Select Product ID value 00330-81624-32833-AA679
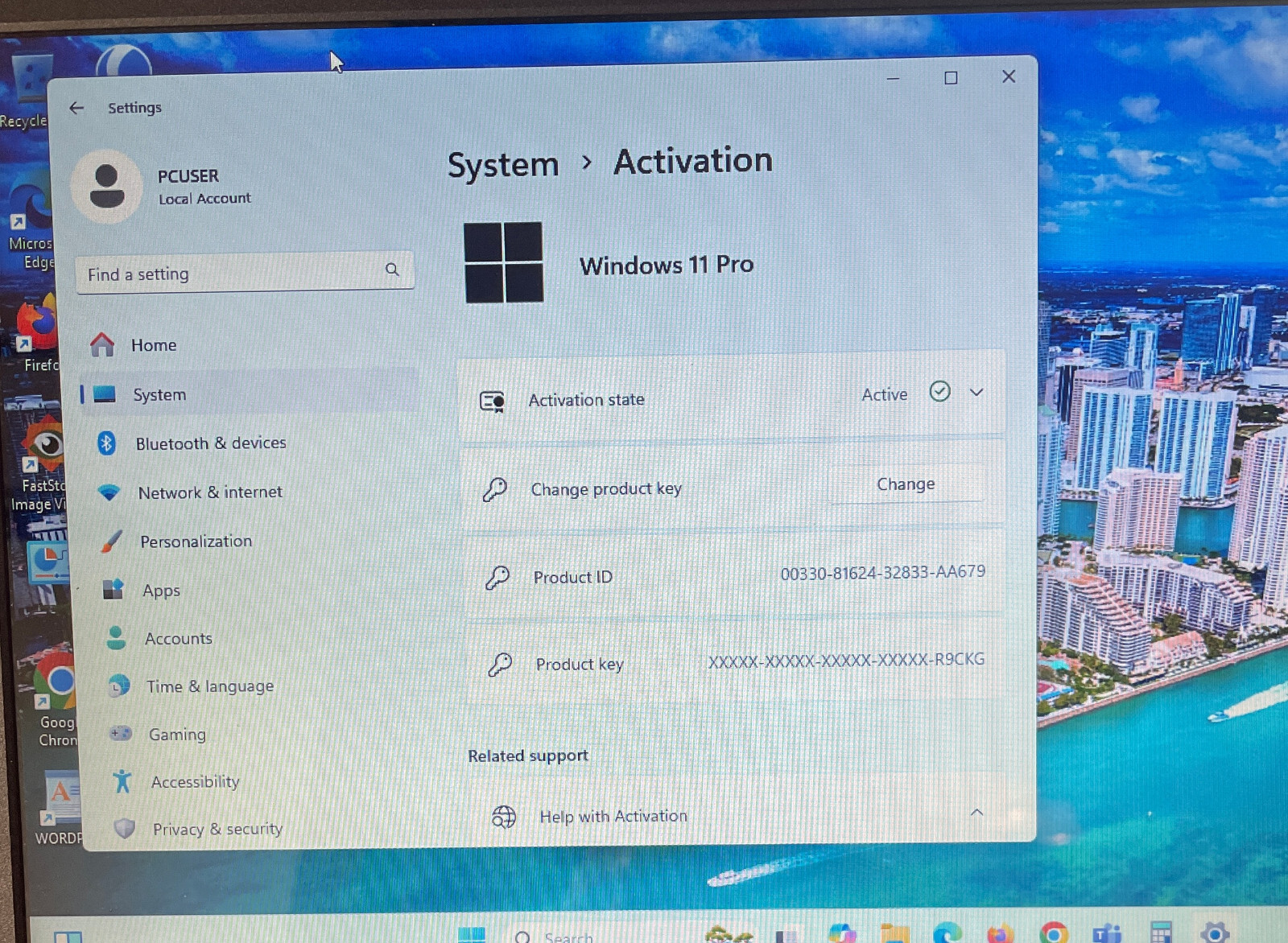 pos(882,573)
